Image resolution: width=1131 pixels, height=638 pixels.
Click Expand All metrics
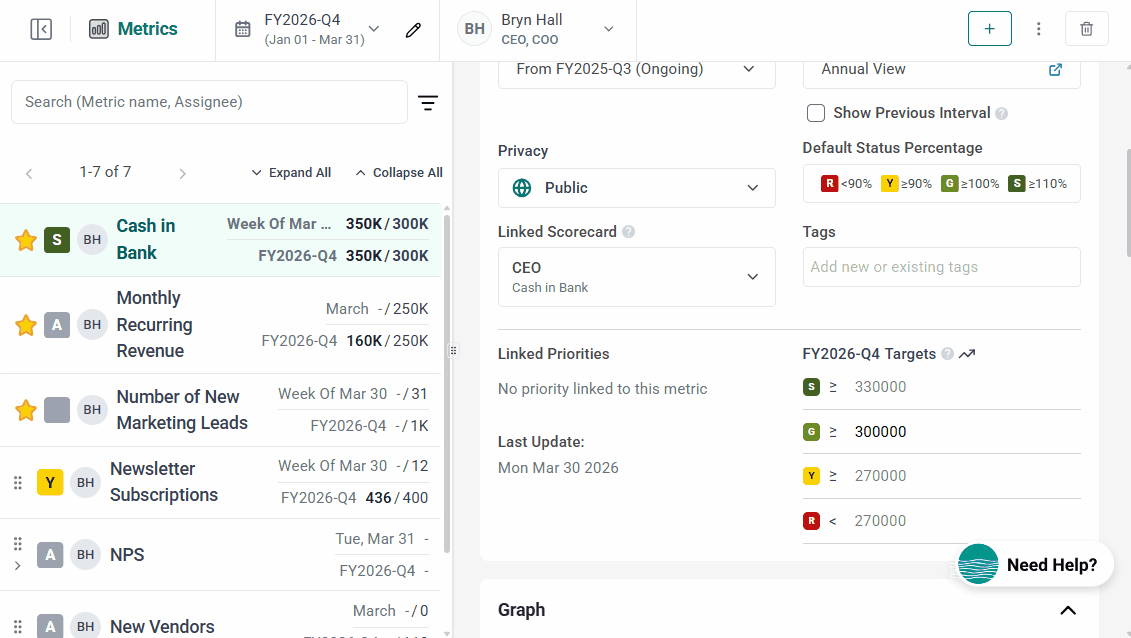[x=291, y=173]
